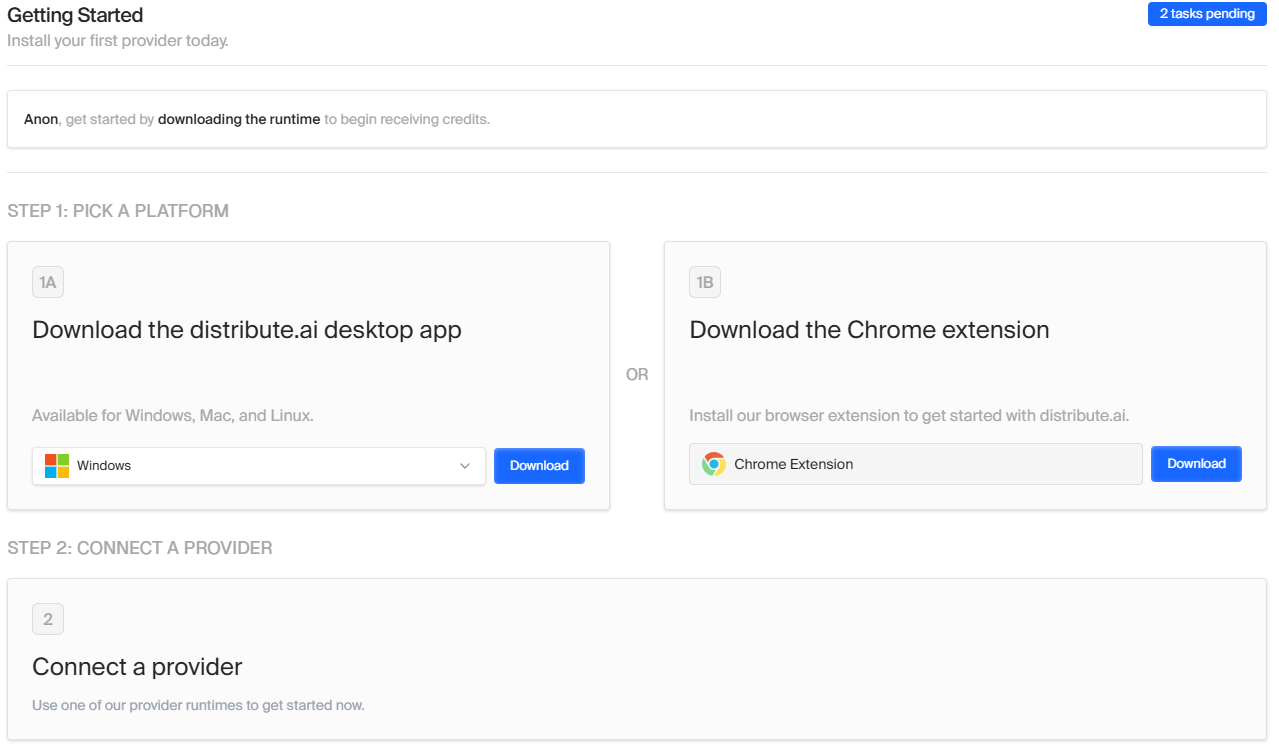
Task: Select the Chrome Extension field
Action: pos(915,464)
